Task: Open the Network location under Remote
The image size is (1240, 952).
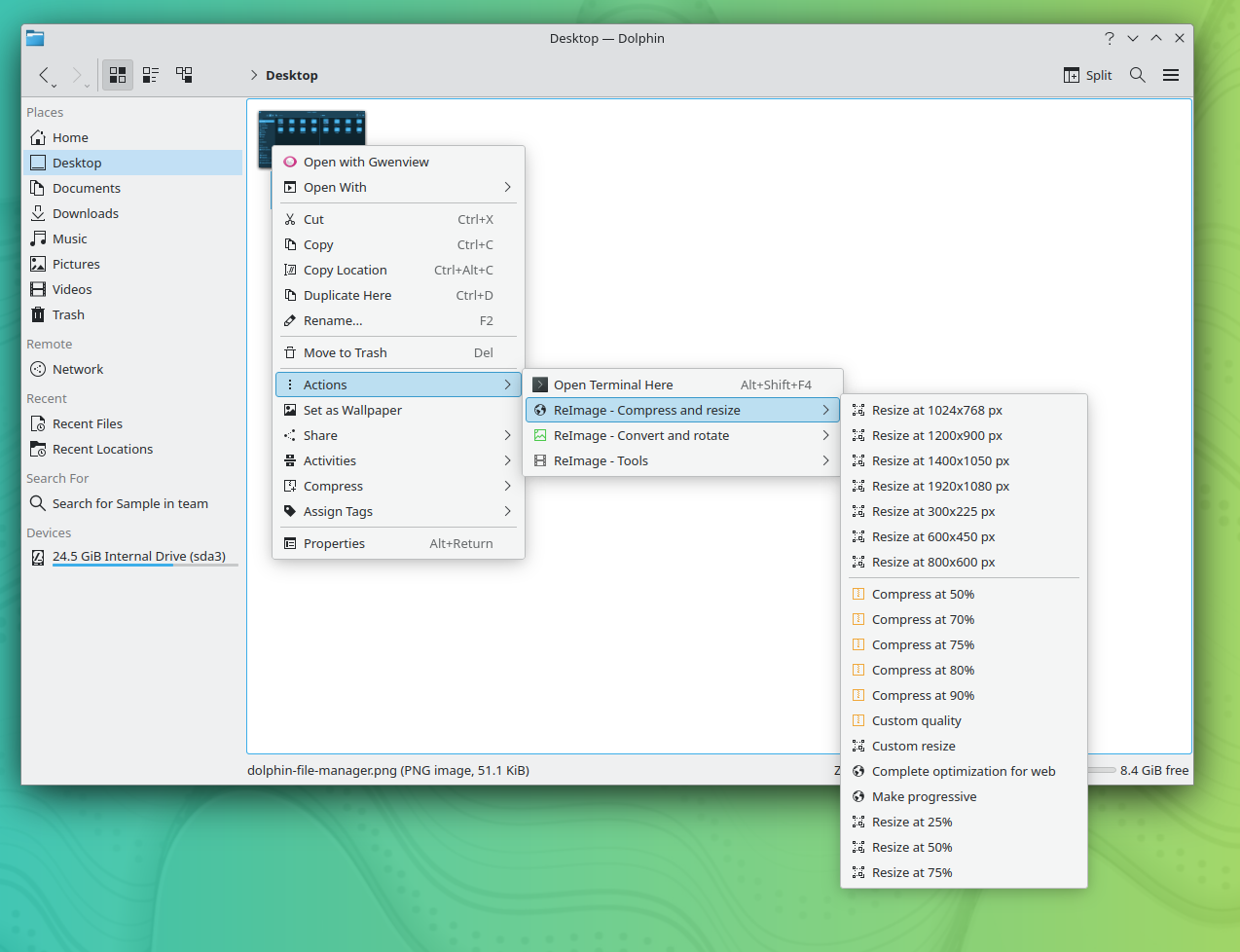Action: point(77,369)
